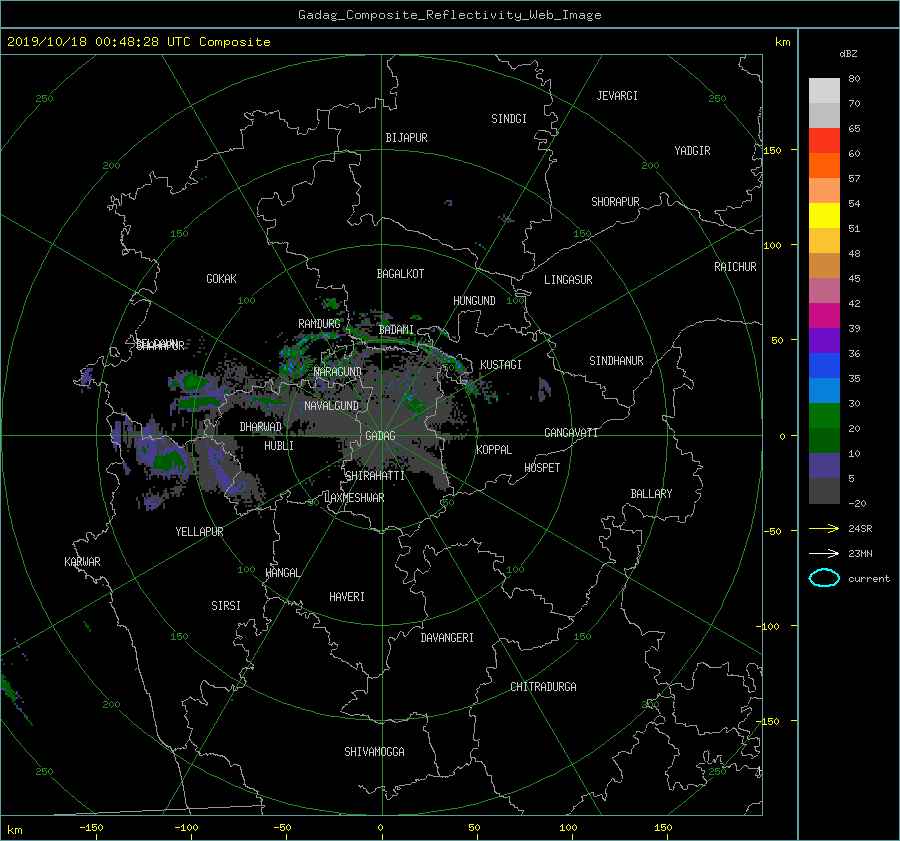Image resolution: width=900 pixels, height=841 pixels.
Task: Click the SINDGI city label
Action: coord(509,119)
